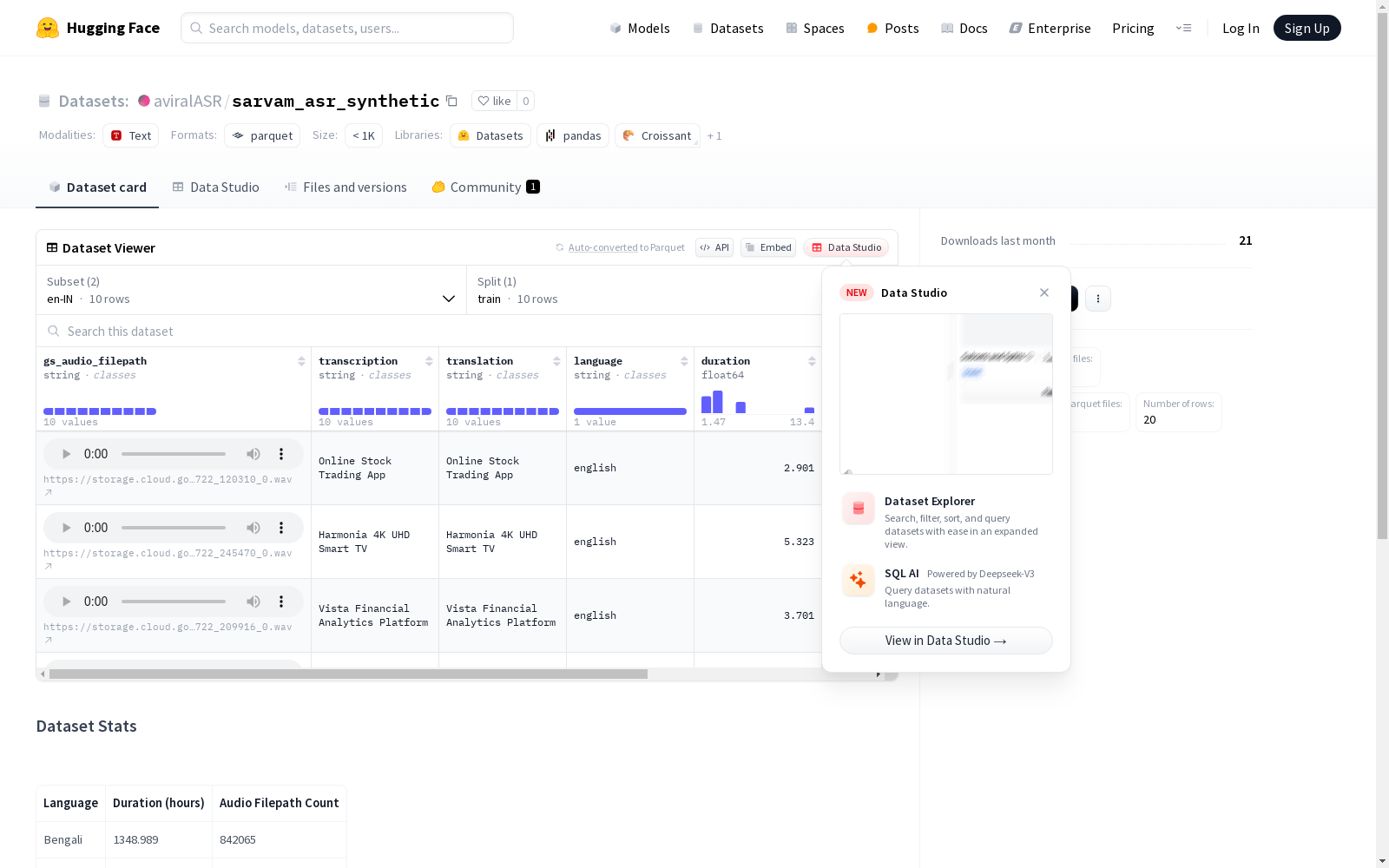Screen dimensions: 1389x868
Task: Open Posts in top navigation
Action: tap(892, 28)
